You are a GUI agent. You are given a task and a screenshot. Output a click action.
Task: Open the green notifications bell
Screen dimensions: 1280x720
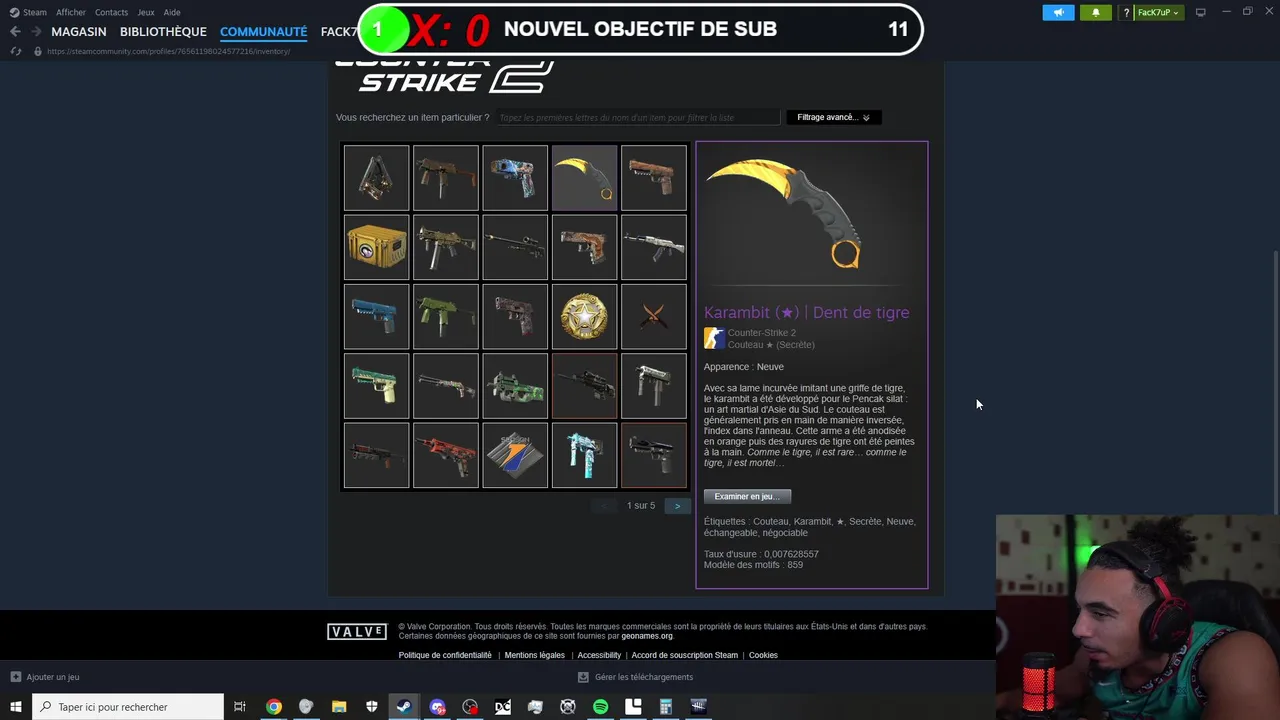(1096, 12)
